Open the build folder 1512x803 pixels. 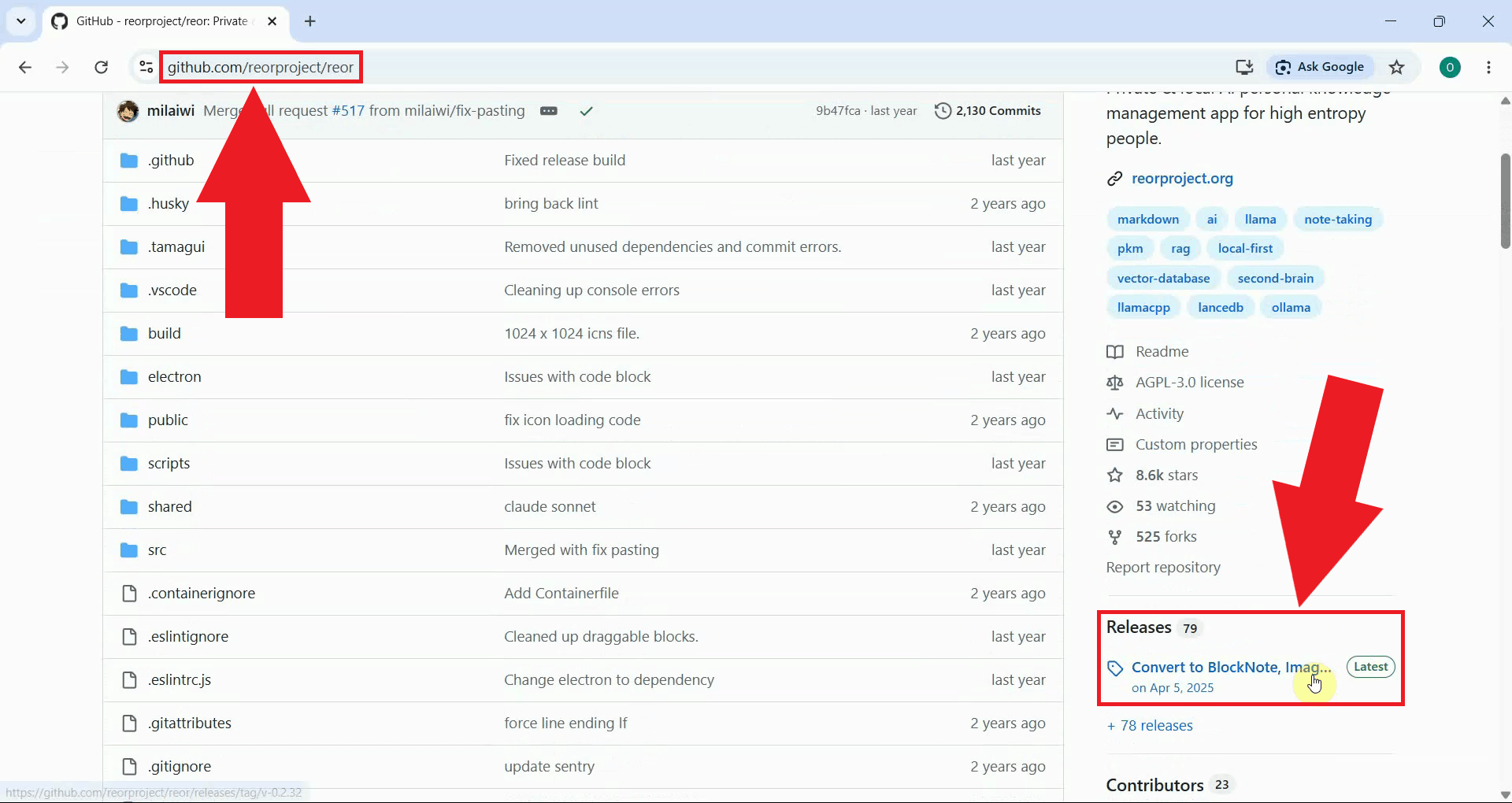pos(165,334)
